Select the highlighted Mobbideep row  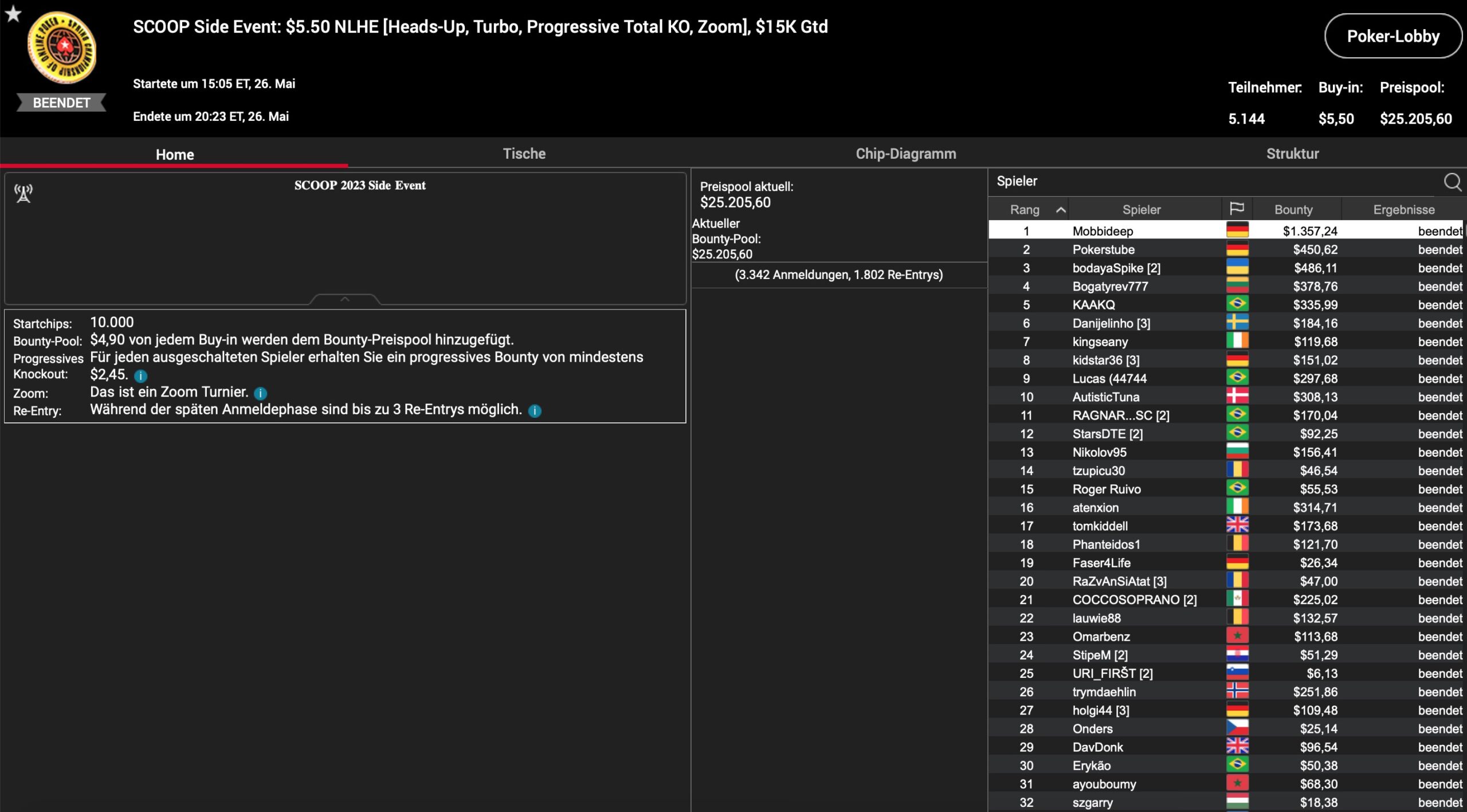pyautogui.click(x=1103, y=231)
